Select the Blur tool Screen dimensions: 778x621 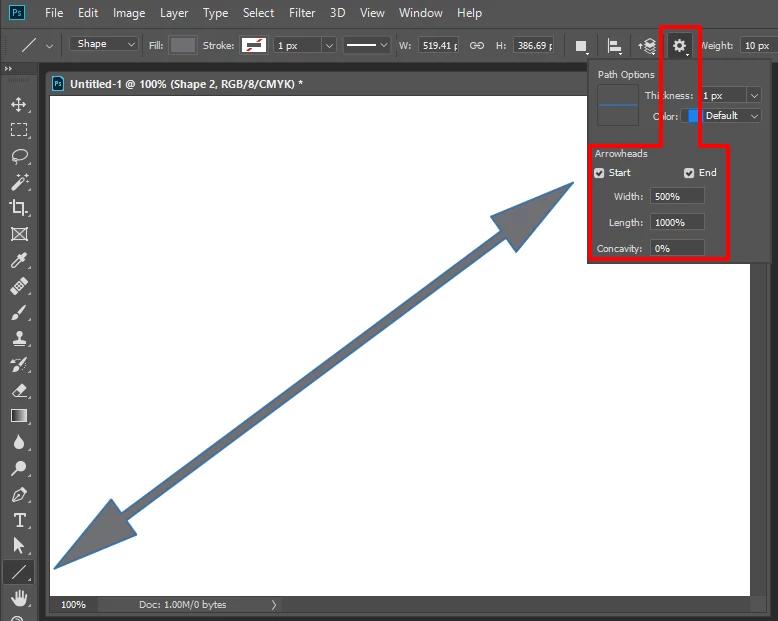click(x=19, y=442)
